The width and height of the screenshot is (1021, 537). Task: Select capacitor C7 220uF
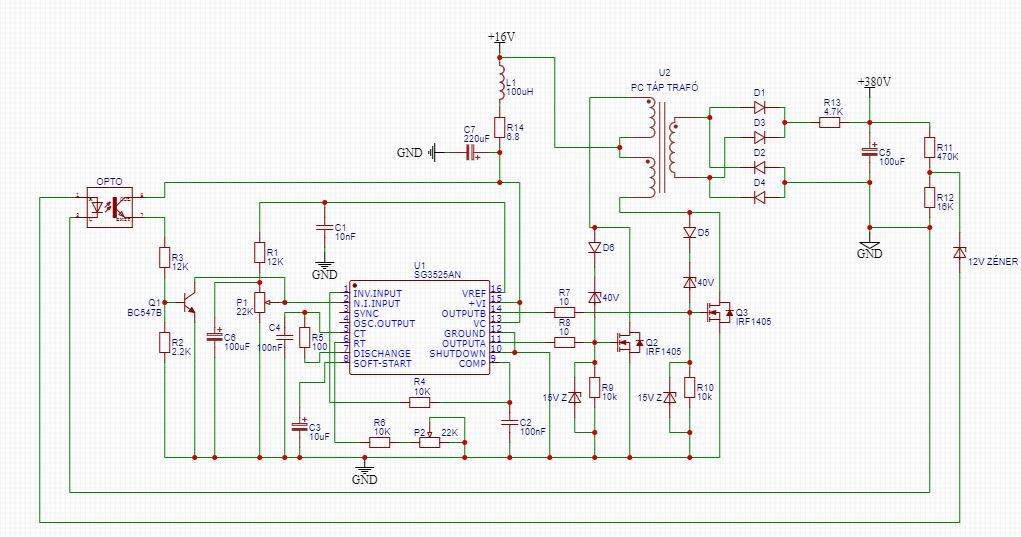[x=470, y=153]
